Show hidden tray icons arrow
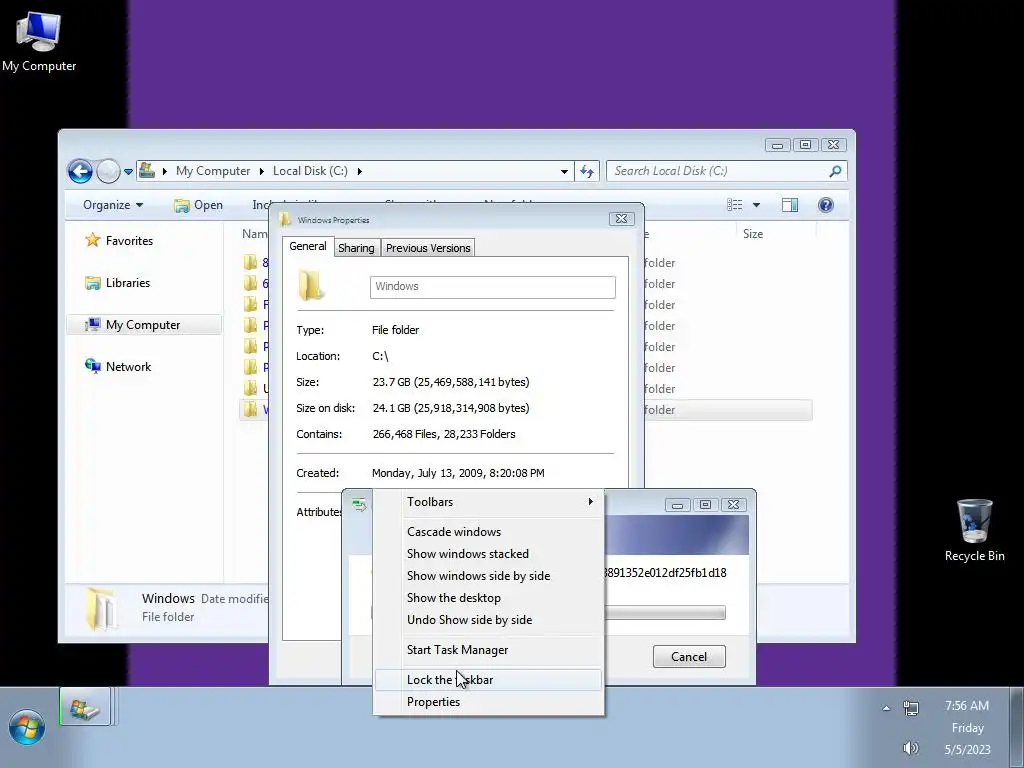The width and height of the screenshot is (1024, 768). click(x=886, y=708)
